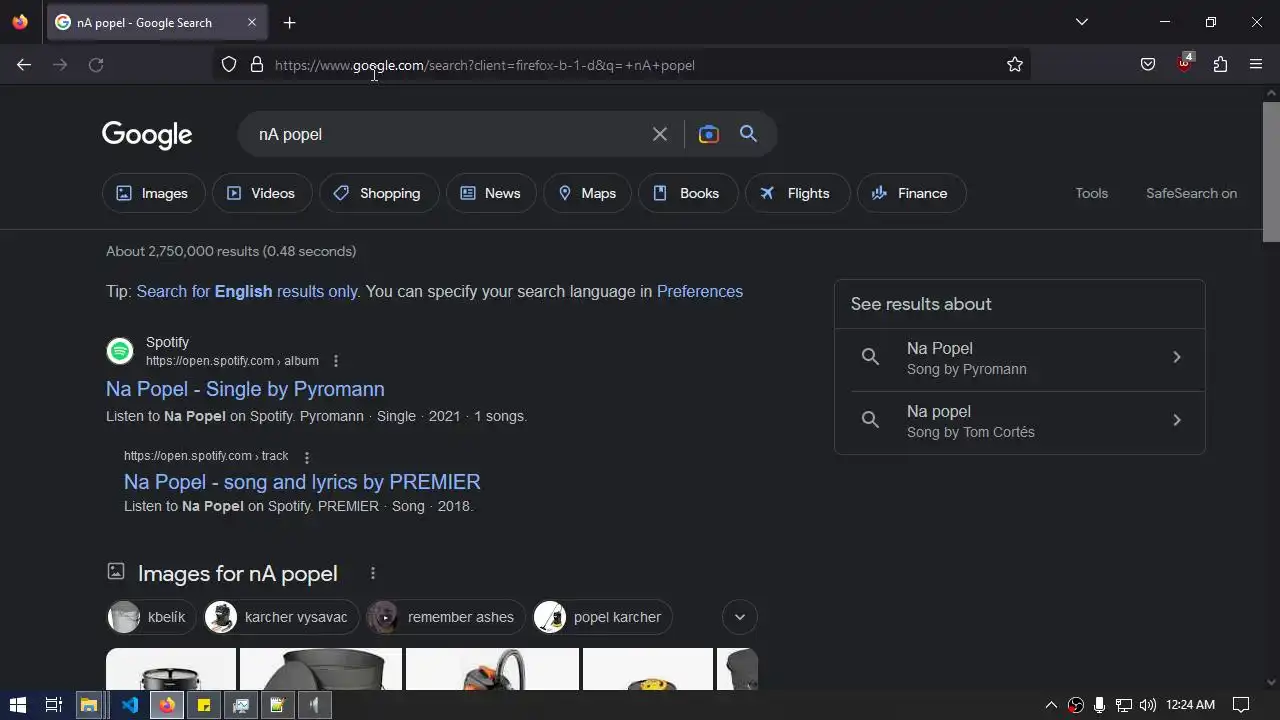Open Na Popel Song by Pyromann suggestion

click(1020, 358)
